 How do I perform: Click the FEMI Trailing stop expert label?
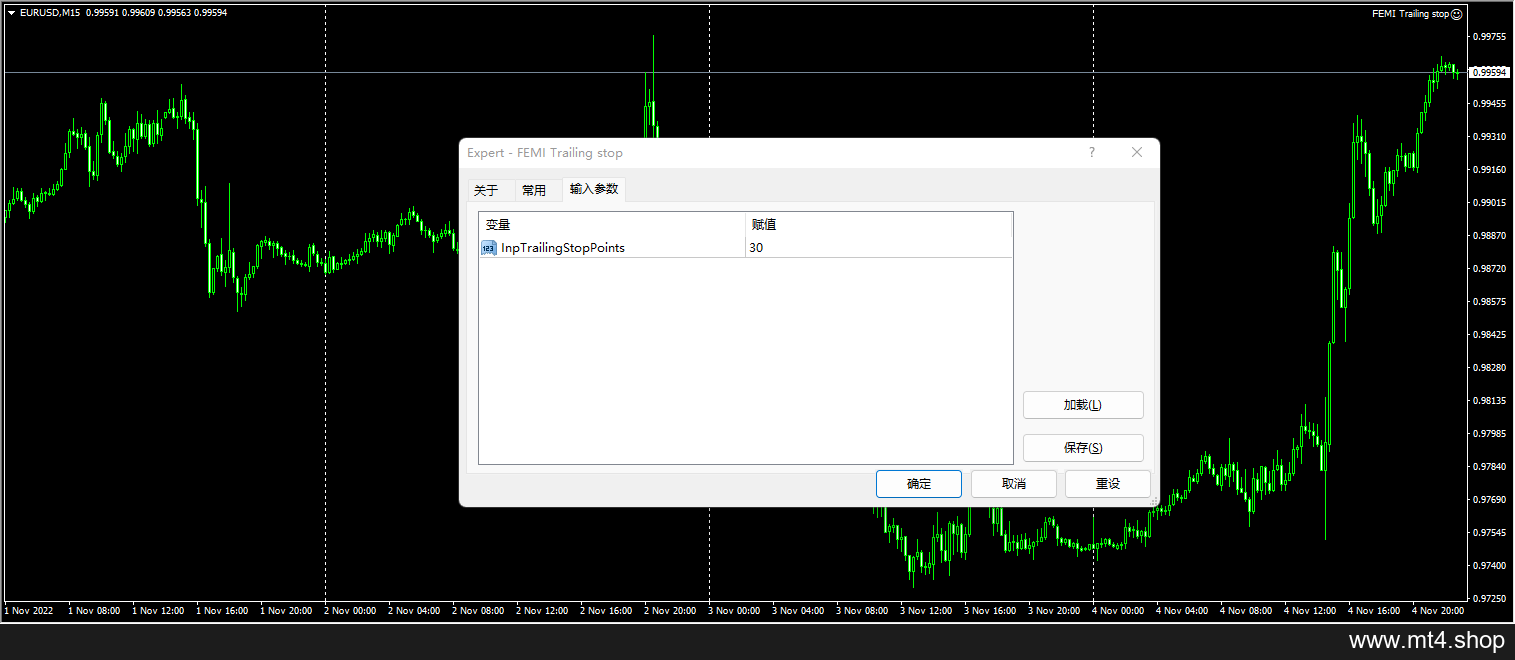click(1410, 14)
